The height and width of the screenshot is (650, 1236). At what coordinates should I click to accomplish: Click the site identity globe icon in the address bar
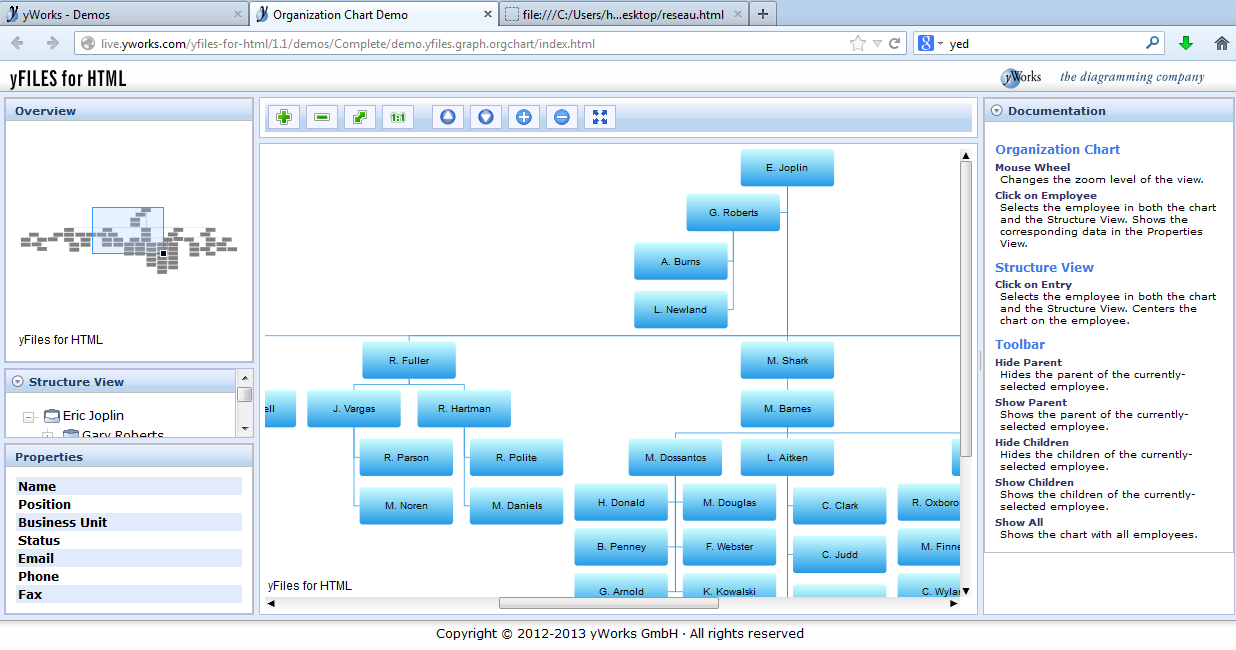pyautogui.click(x=88, y=44)
